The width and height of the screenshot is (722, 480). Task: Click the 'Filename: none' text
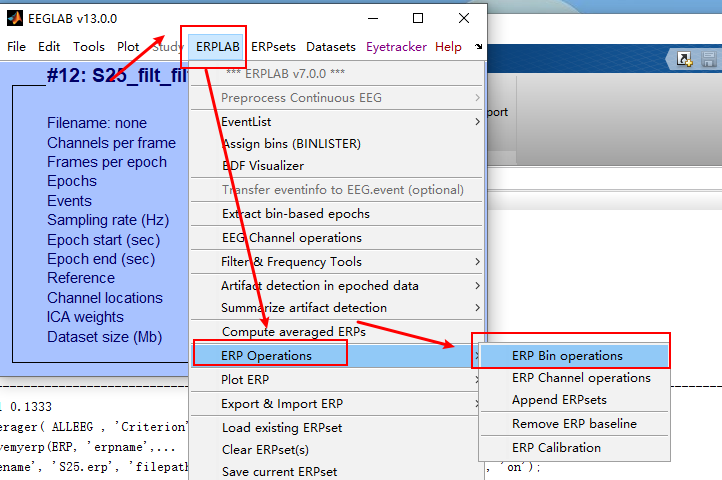(x=97, y=123)
